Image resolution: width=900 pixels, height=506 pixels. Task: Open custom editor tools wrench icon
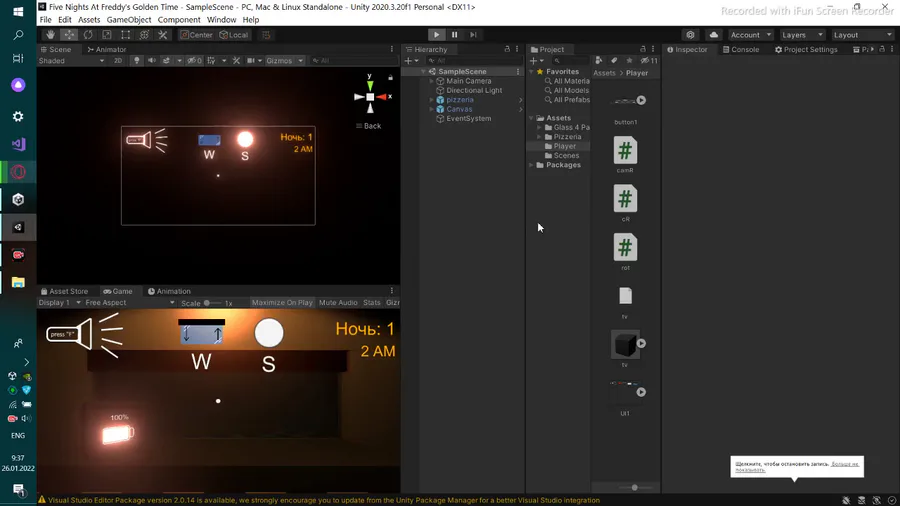tap(163, 35)
